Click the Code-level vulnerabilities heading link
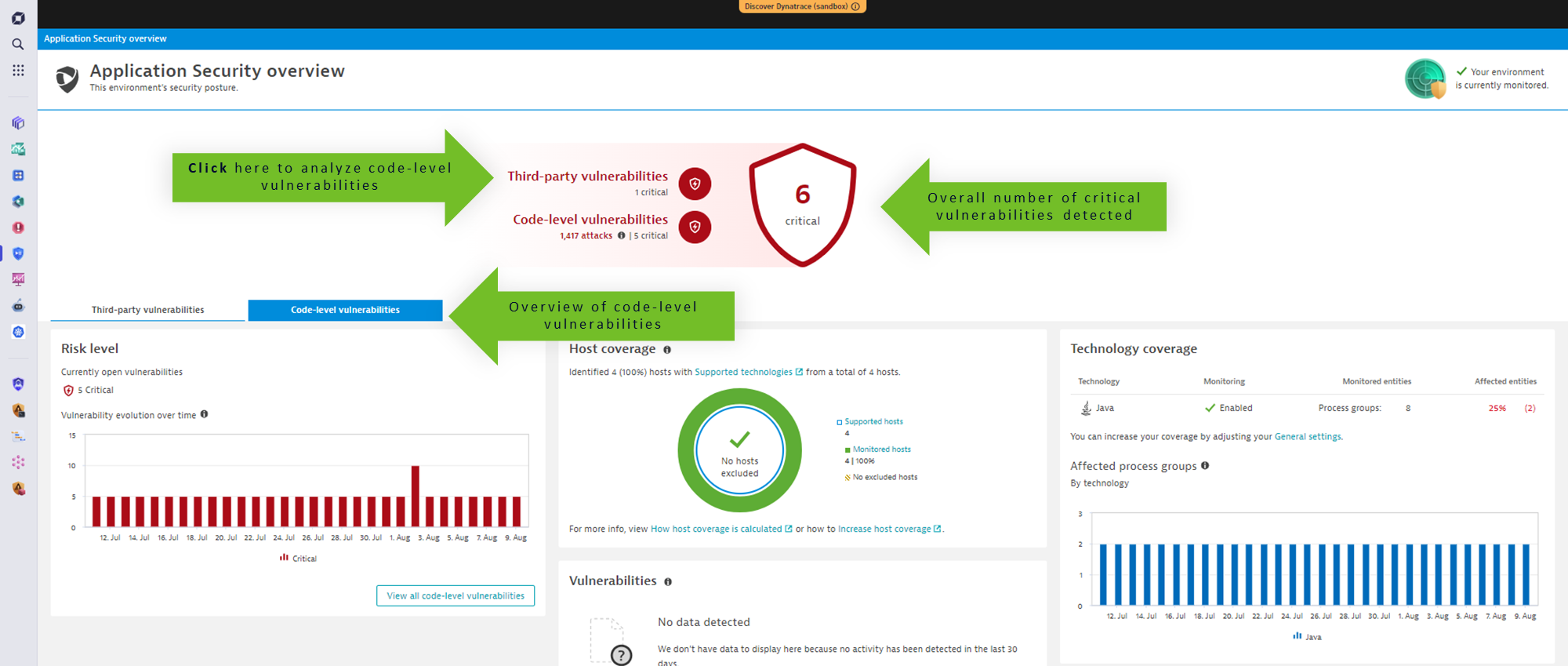 (590, 220)
